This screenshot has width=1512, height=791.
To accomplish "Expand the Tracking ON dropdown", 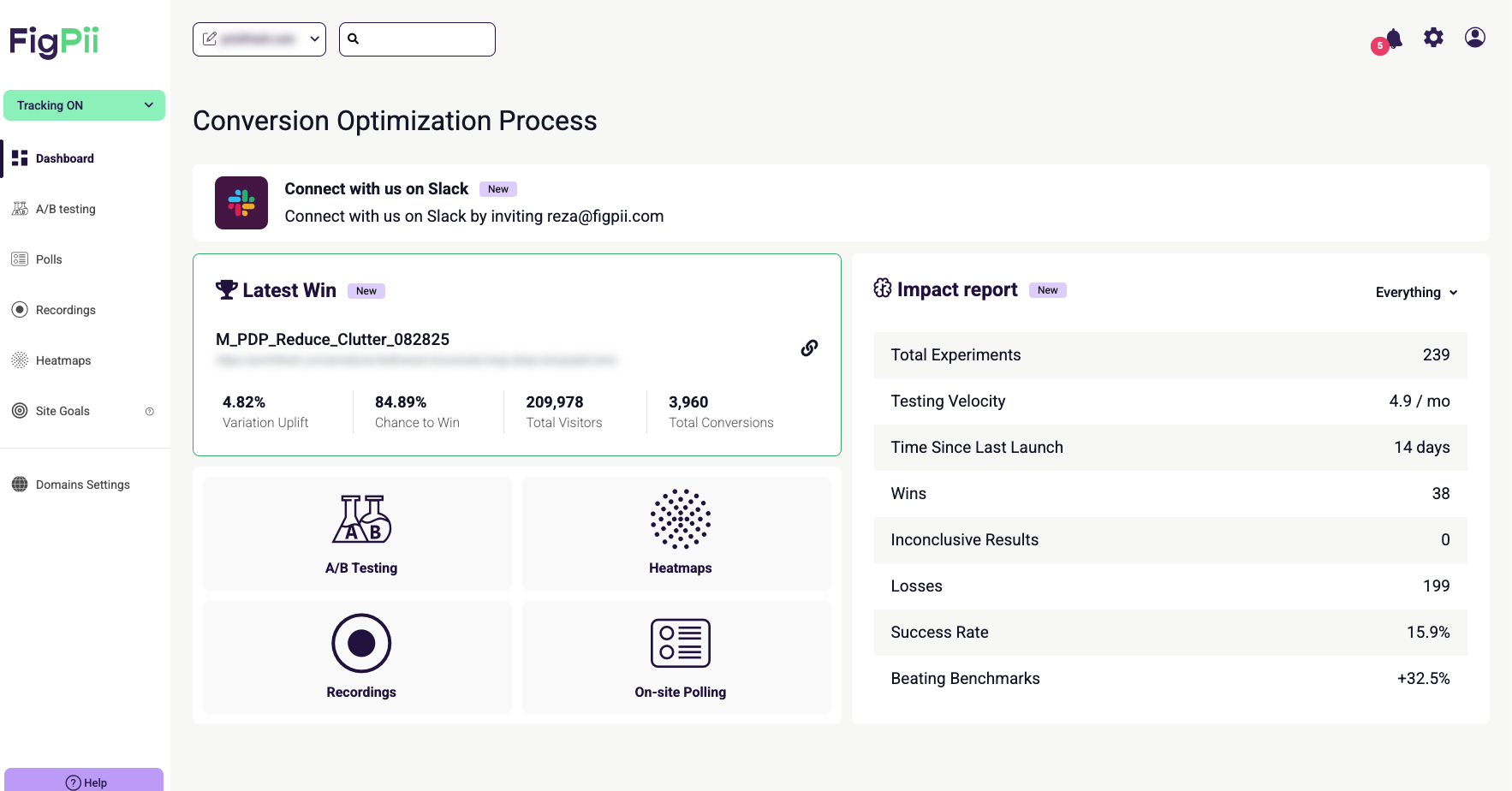I will pyautogui.click(x=84, y=105).
